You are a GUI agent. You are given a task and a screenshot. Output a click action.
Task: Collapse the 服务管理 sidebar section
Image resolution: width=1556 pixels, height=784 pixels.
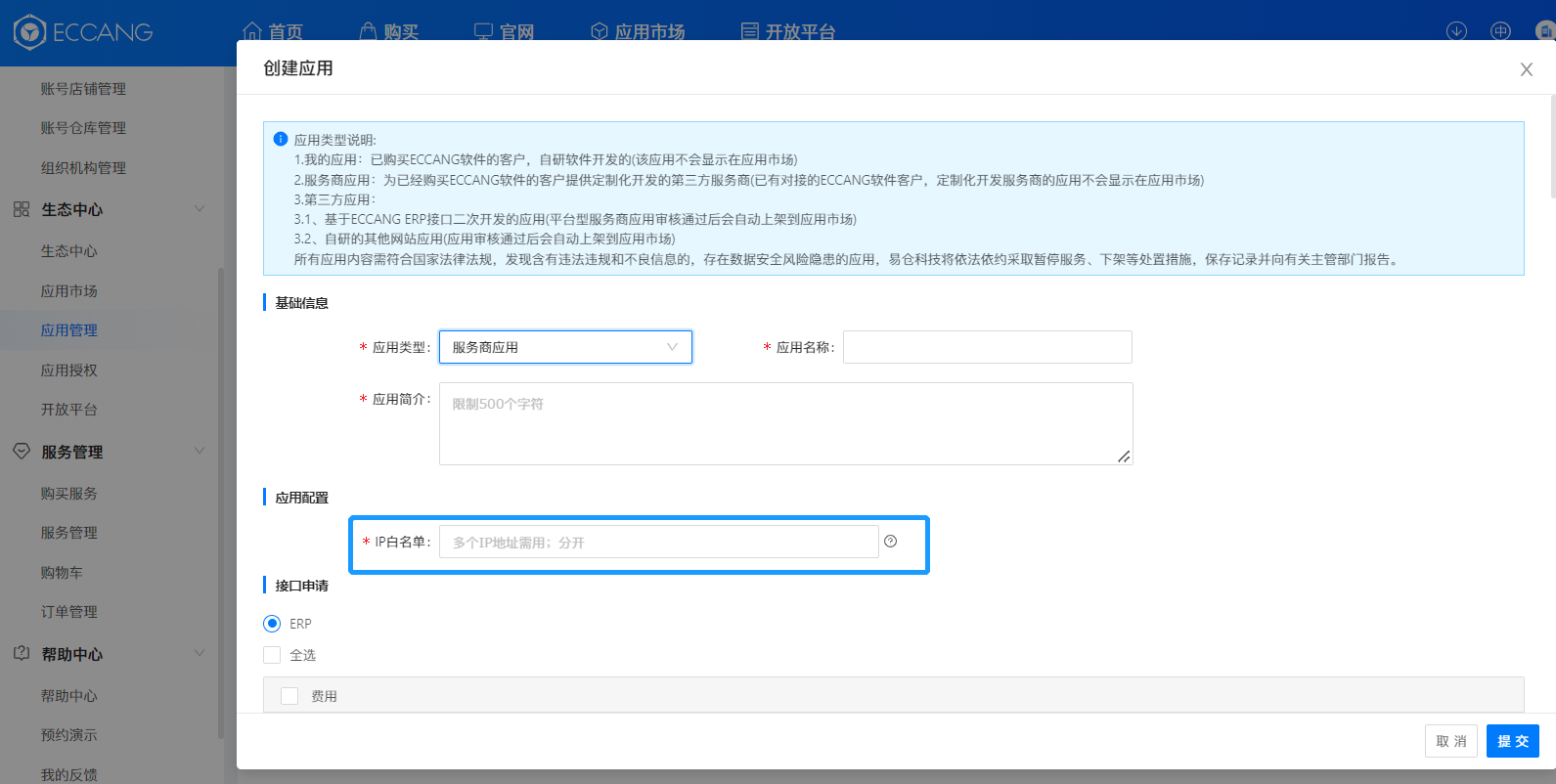point(200,452)
